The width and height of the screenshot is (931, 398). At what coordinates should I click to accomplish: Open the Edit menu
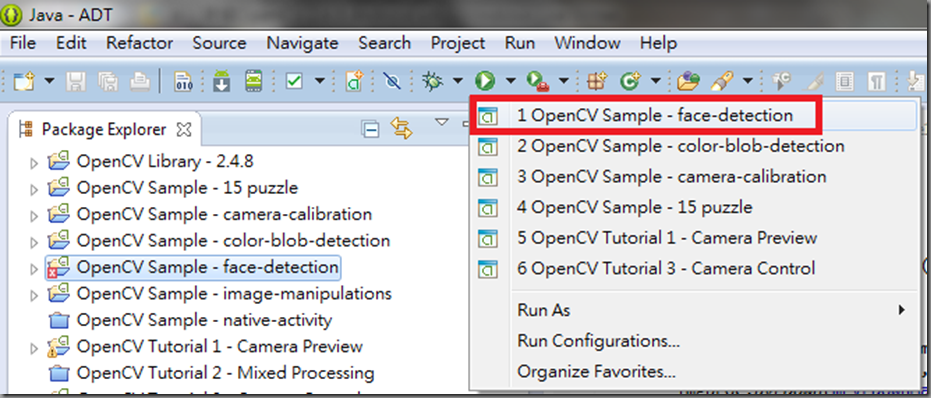click(x=71, y=43)
